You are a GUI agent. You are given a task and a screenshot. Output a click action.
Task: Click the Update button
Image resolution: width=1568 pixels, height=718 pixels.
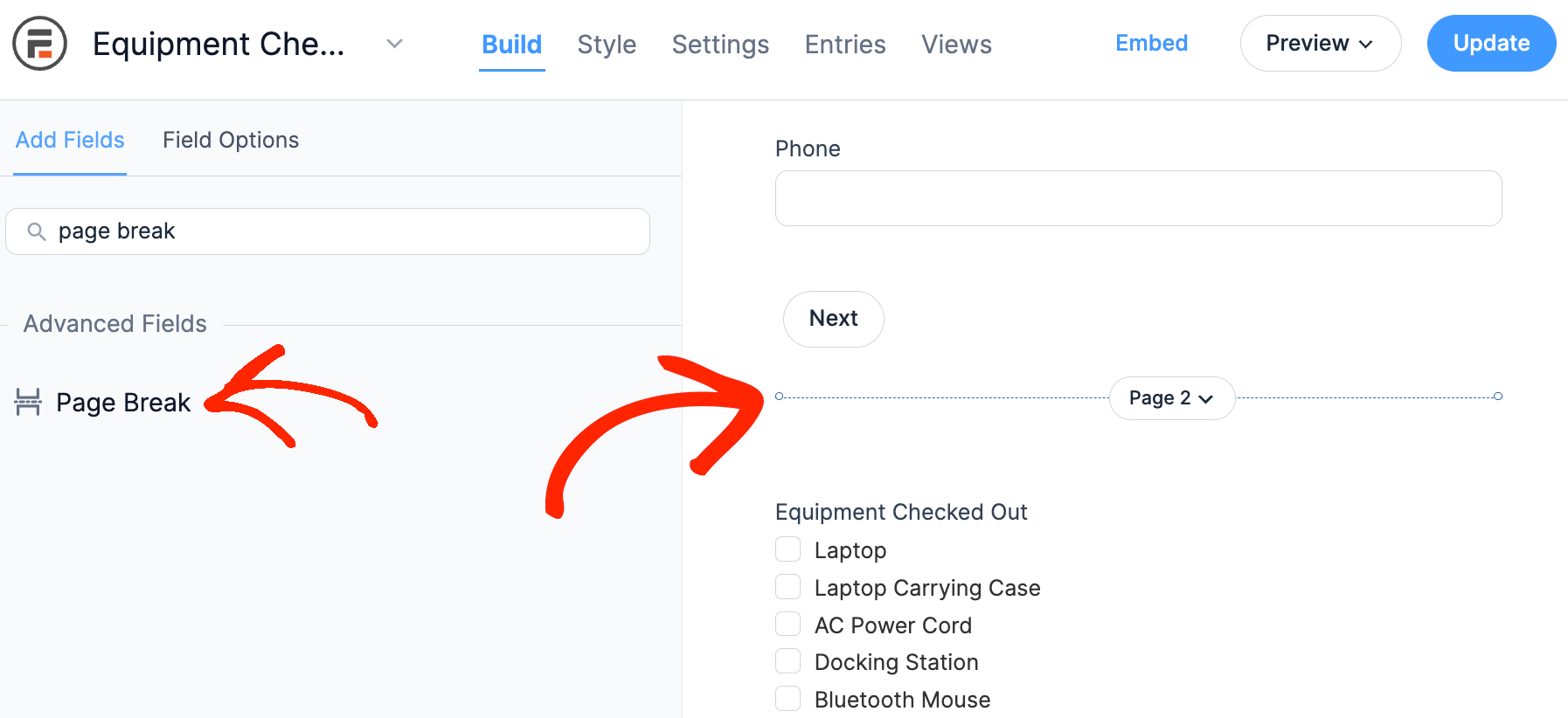pyautogui.click(x=1491, y=44)
